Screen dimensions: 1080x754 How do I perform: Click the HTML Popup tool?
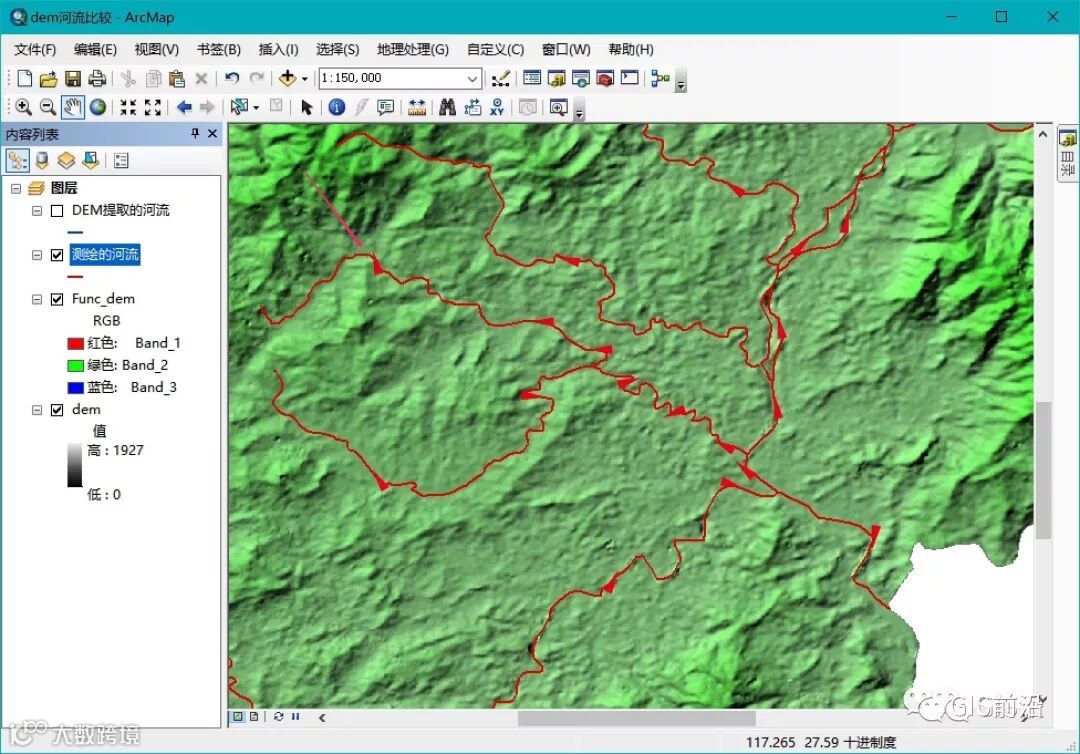pos(386,107)
